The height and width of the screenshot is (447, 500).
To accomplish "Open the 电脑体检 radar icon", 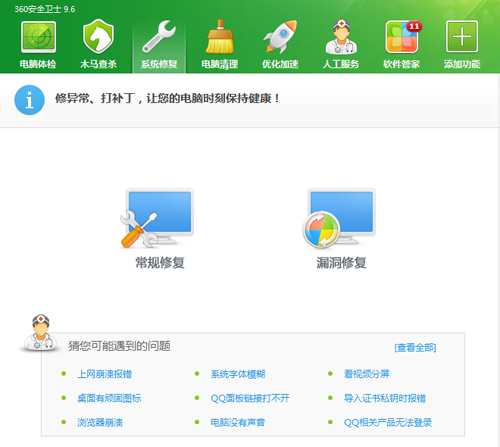I will point(38,37).
